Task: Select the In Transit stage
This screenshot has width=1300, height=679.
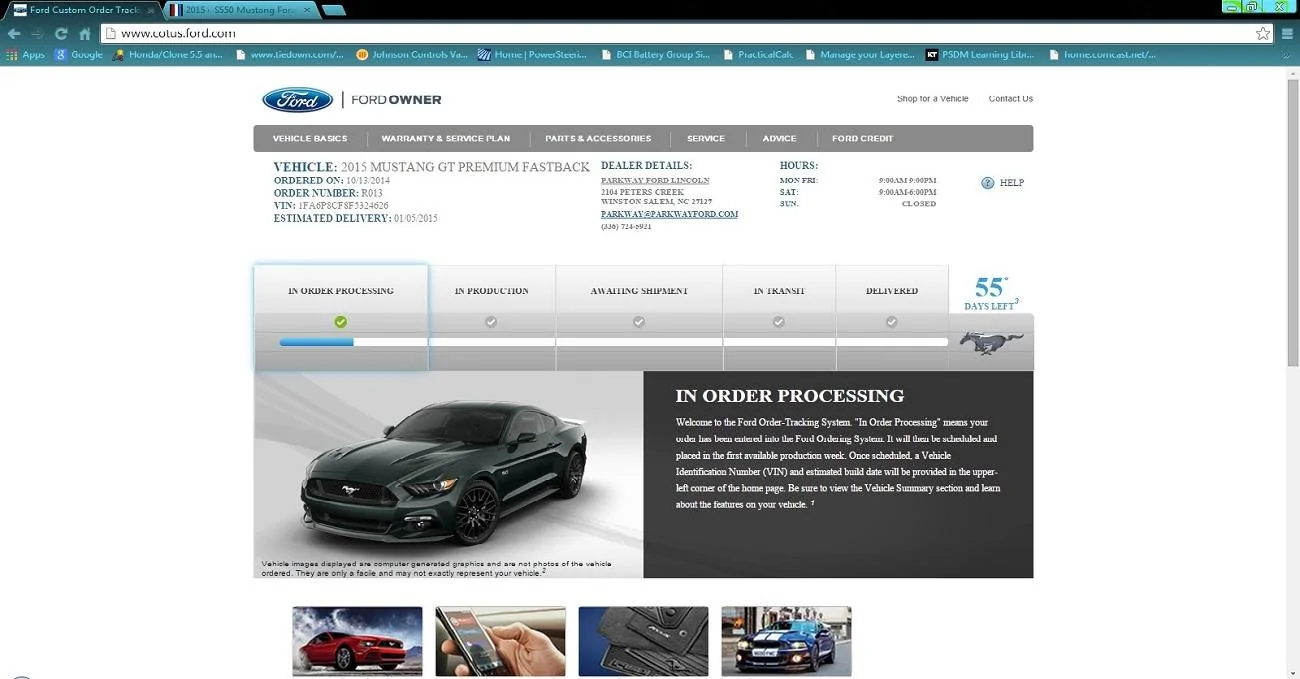Action: tap(779, 318)
